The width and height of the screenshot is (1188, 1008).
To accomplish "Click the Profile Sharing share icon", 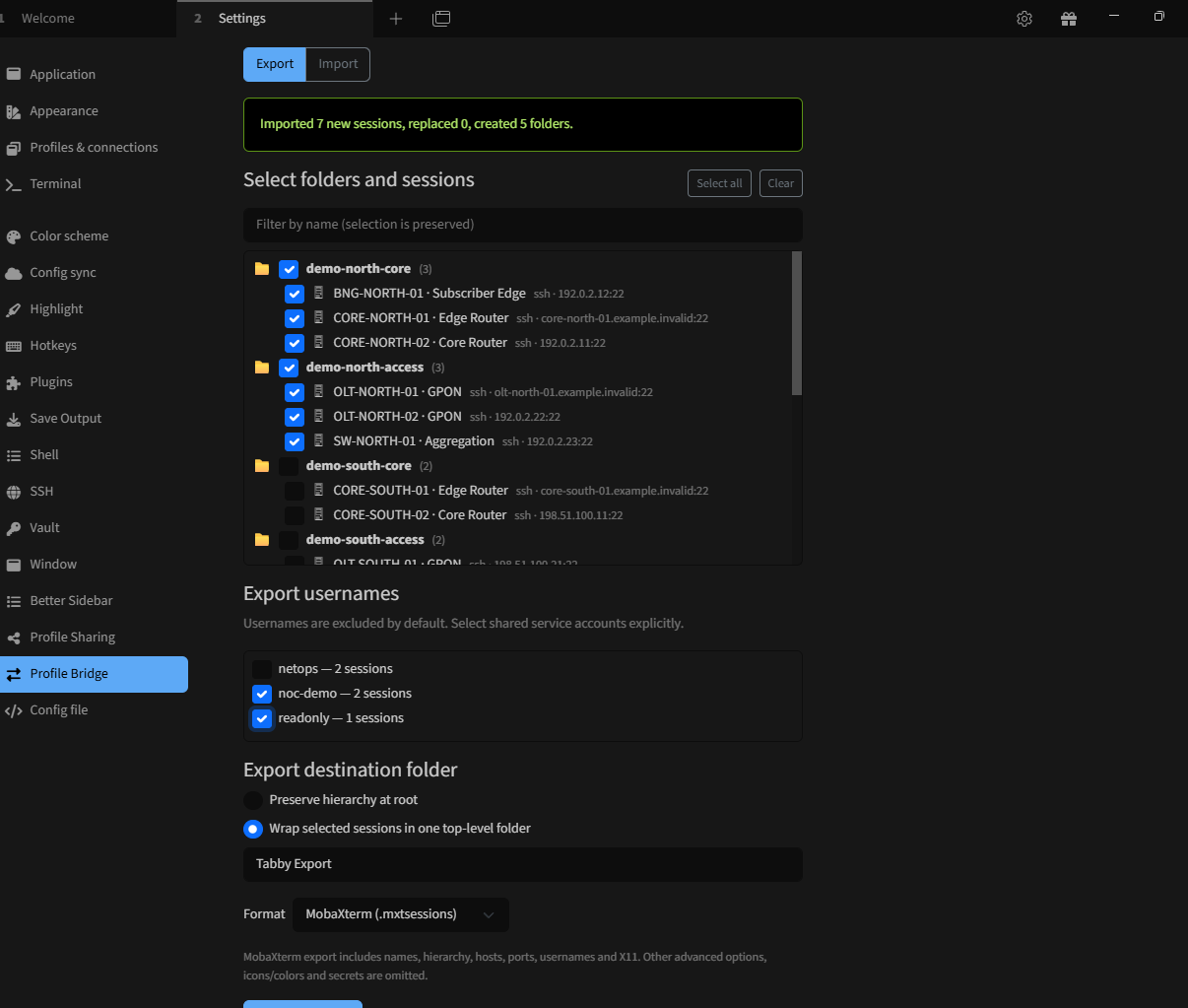I will (x=13, y=638).
